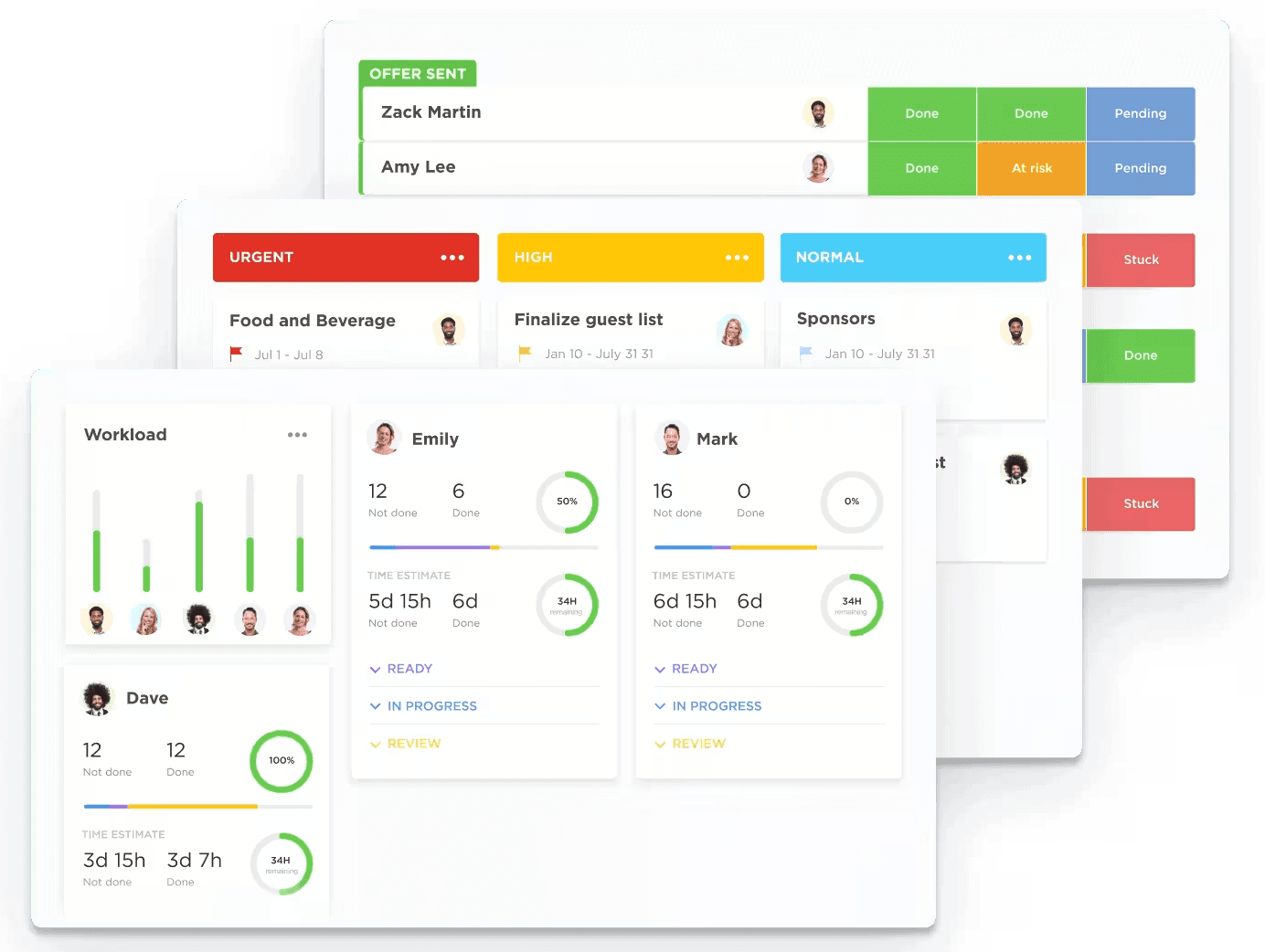Image resolution: width=1265 pixels, height=952 pixels.
Task: Click Dave's profile avatar
Action: pos(98,698)
